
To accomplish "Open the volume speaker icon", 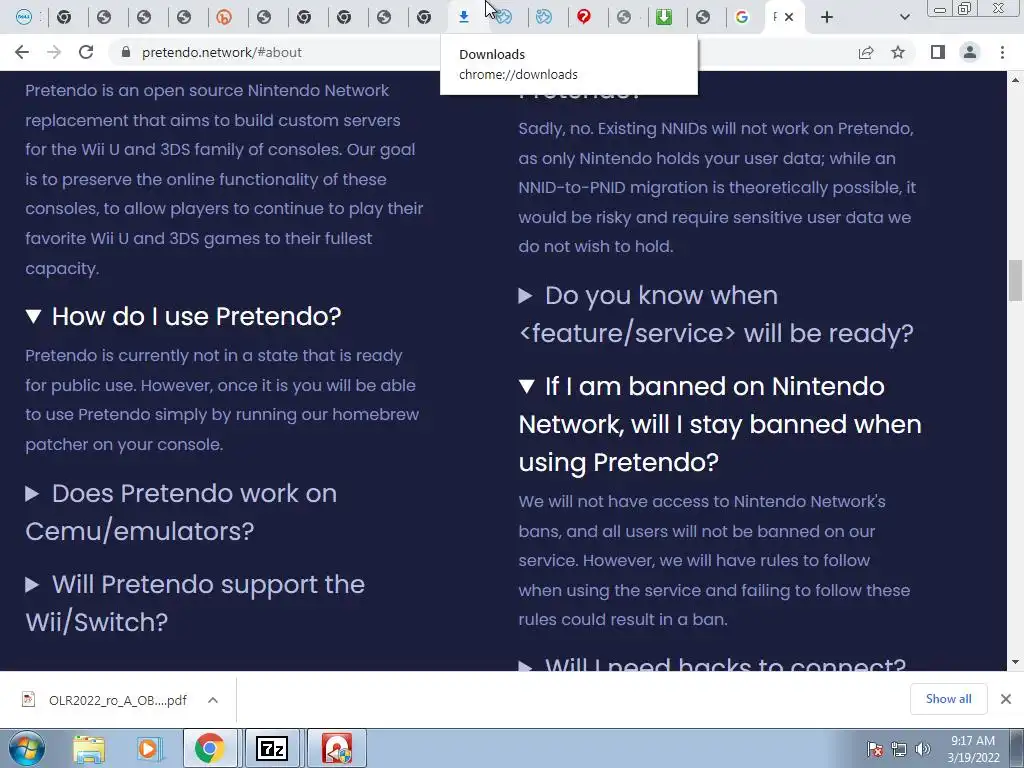I will tap(923, 748).
